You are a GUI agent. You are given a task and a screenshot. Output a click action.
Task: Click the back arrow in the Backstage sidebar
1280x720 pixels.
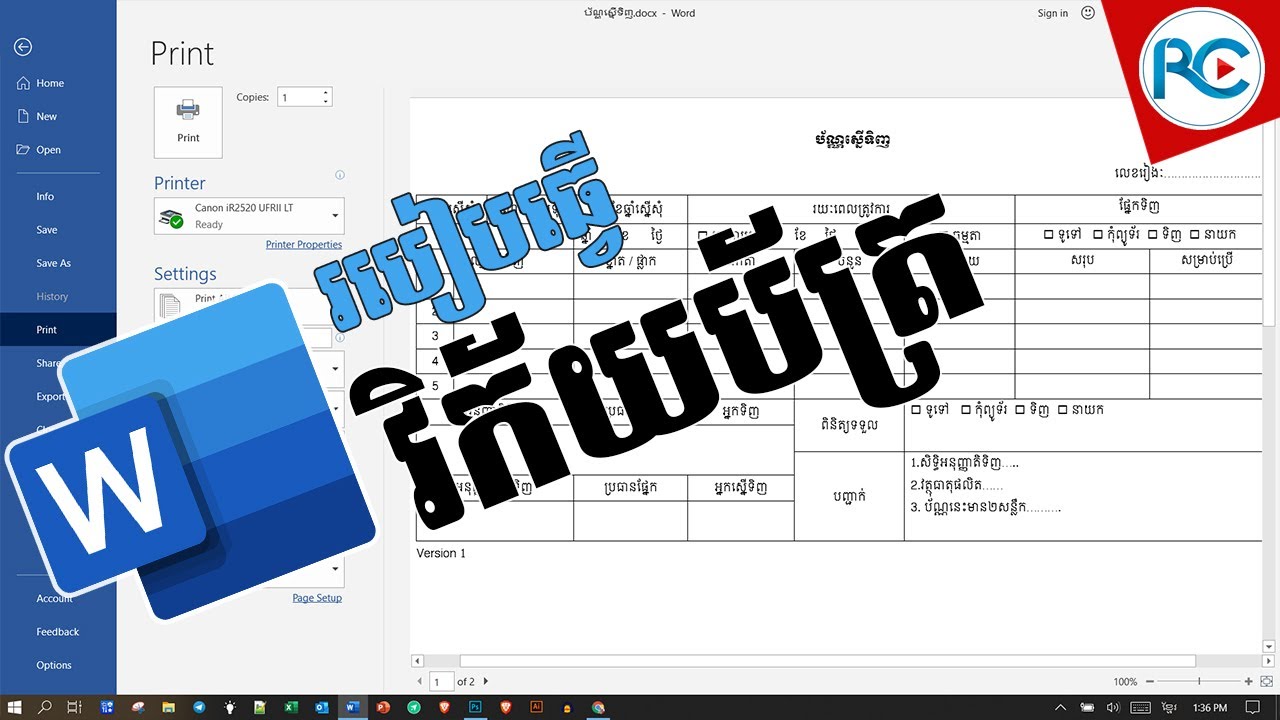(23, 47)
